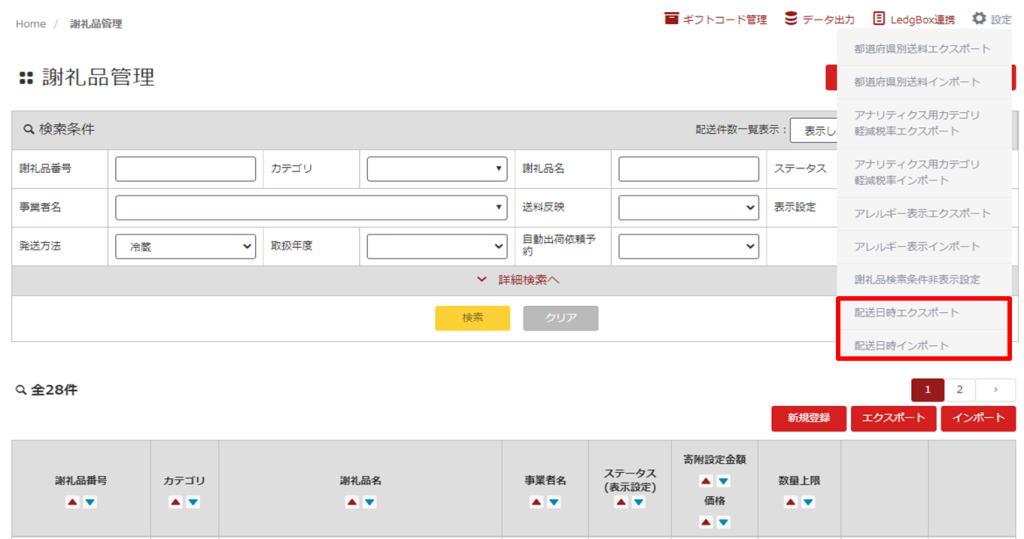Click the yellow 検索 button
The width and height of the screenshot is (1024, 539).
(x=472, y=318)
